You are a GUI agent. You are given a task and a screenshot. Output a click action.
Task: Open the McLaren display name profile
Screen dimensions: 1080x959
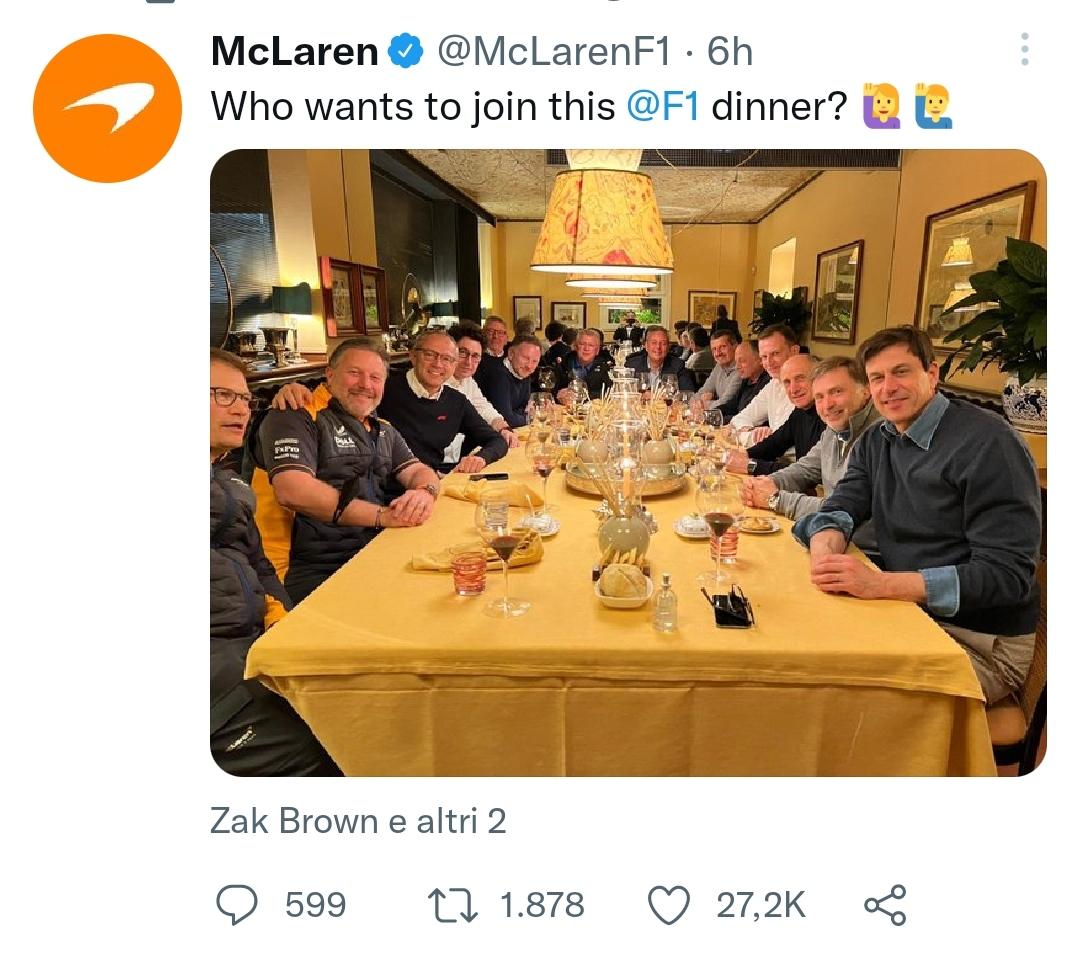[x=295, y=52]
